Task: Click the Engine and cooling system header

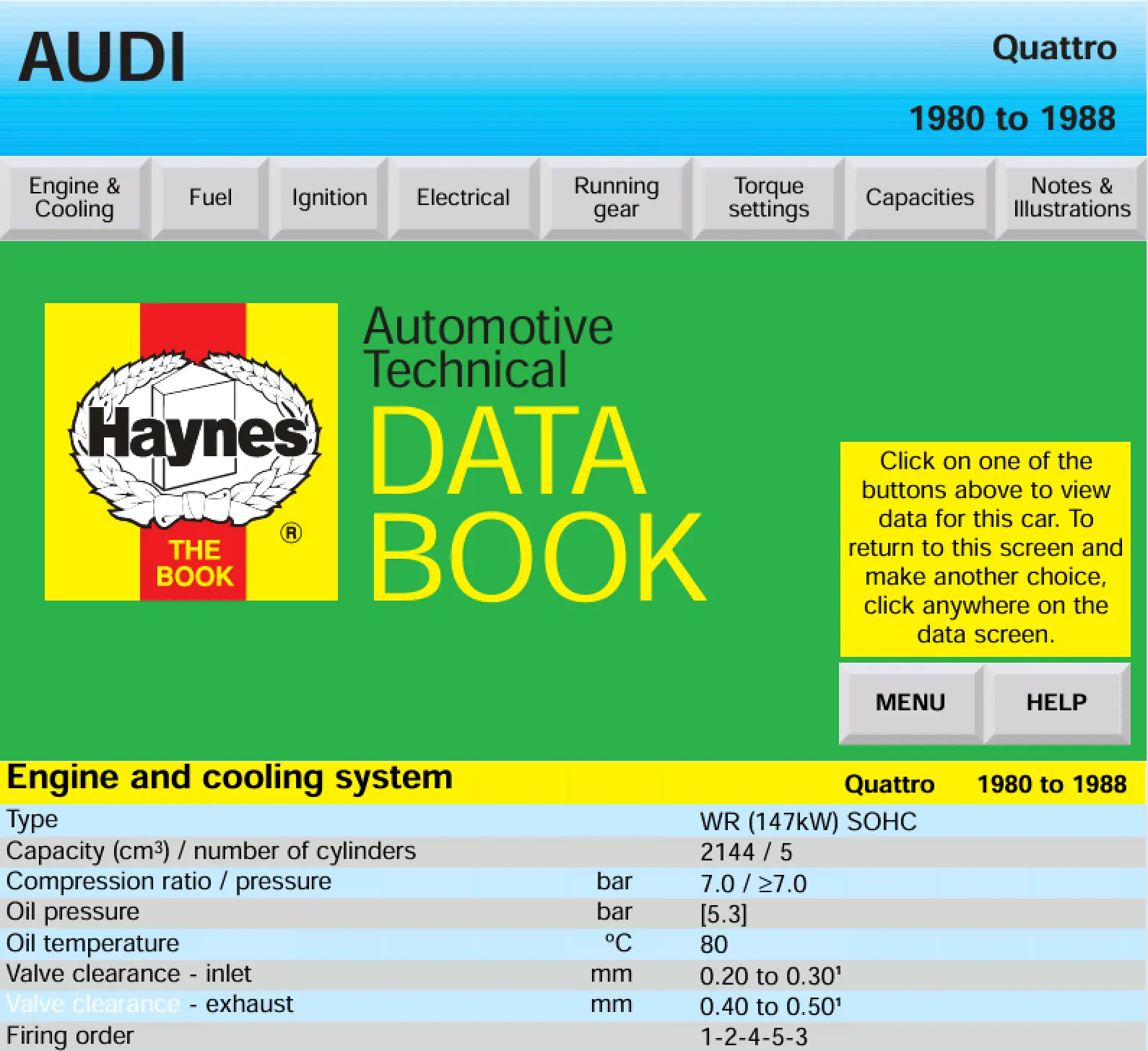Action: pos(230,779)
